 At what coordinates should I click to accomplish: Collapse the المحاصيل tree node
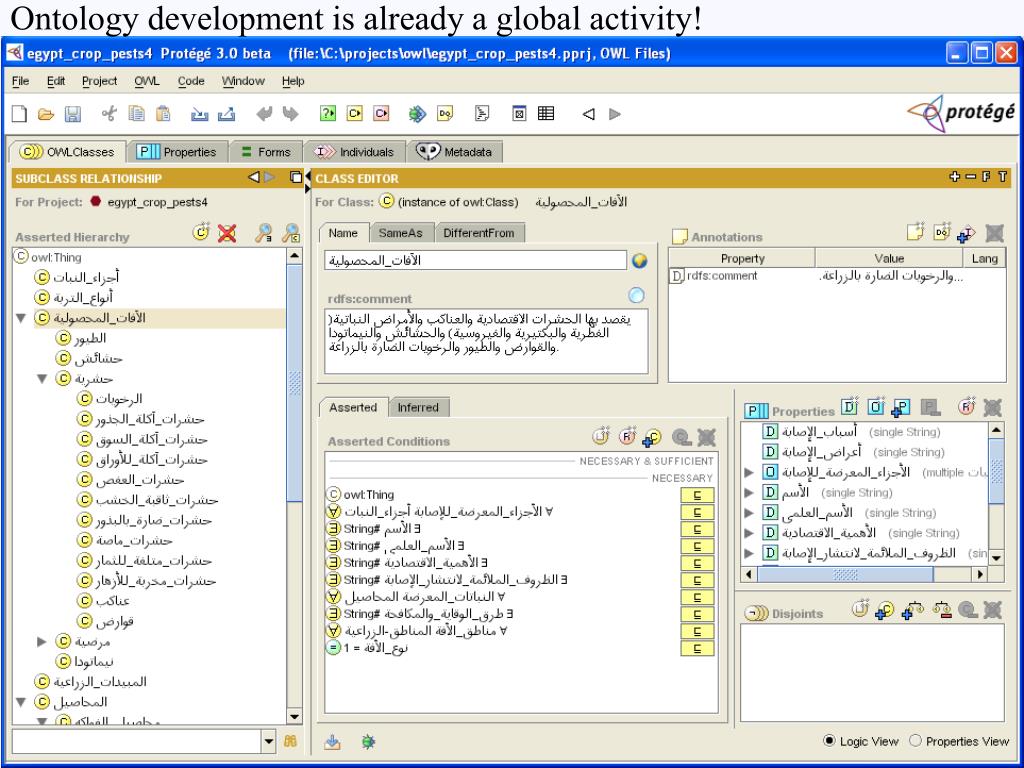[x=21, y=703]
